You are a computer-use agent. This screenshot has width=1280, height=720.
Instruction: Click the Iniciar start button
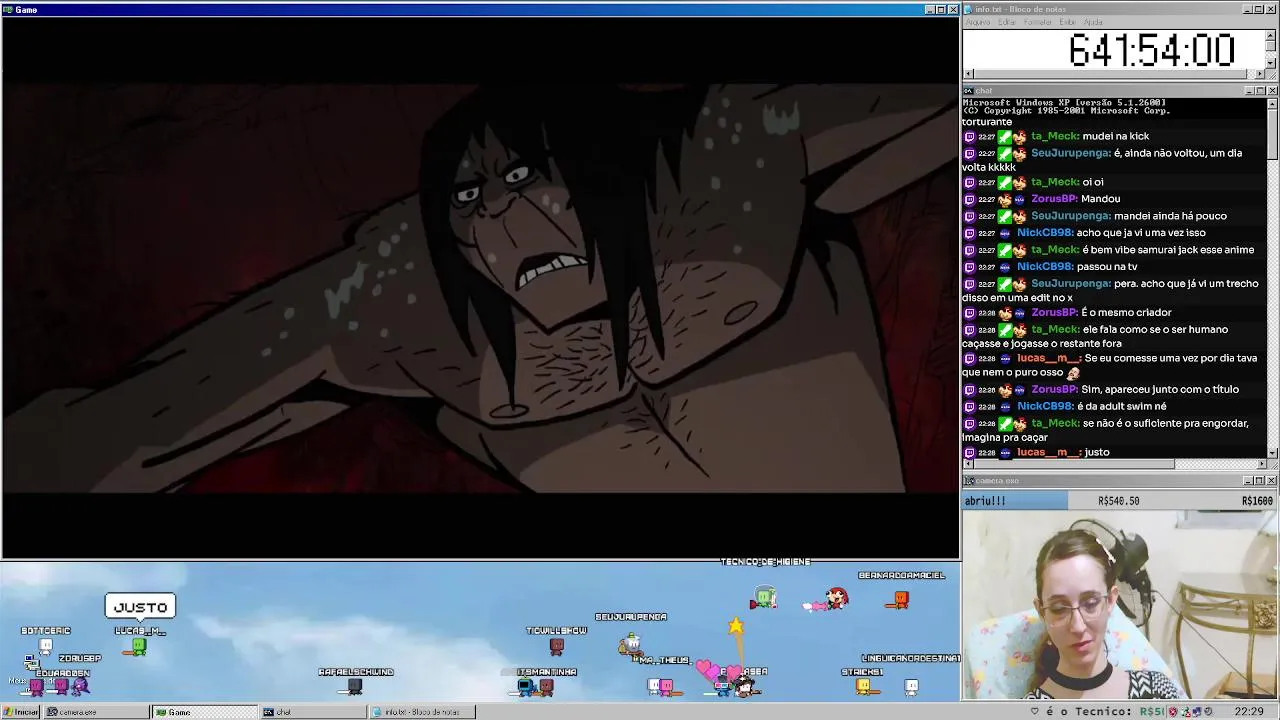[x=21, y=712]
